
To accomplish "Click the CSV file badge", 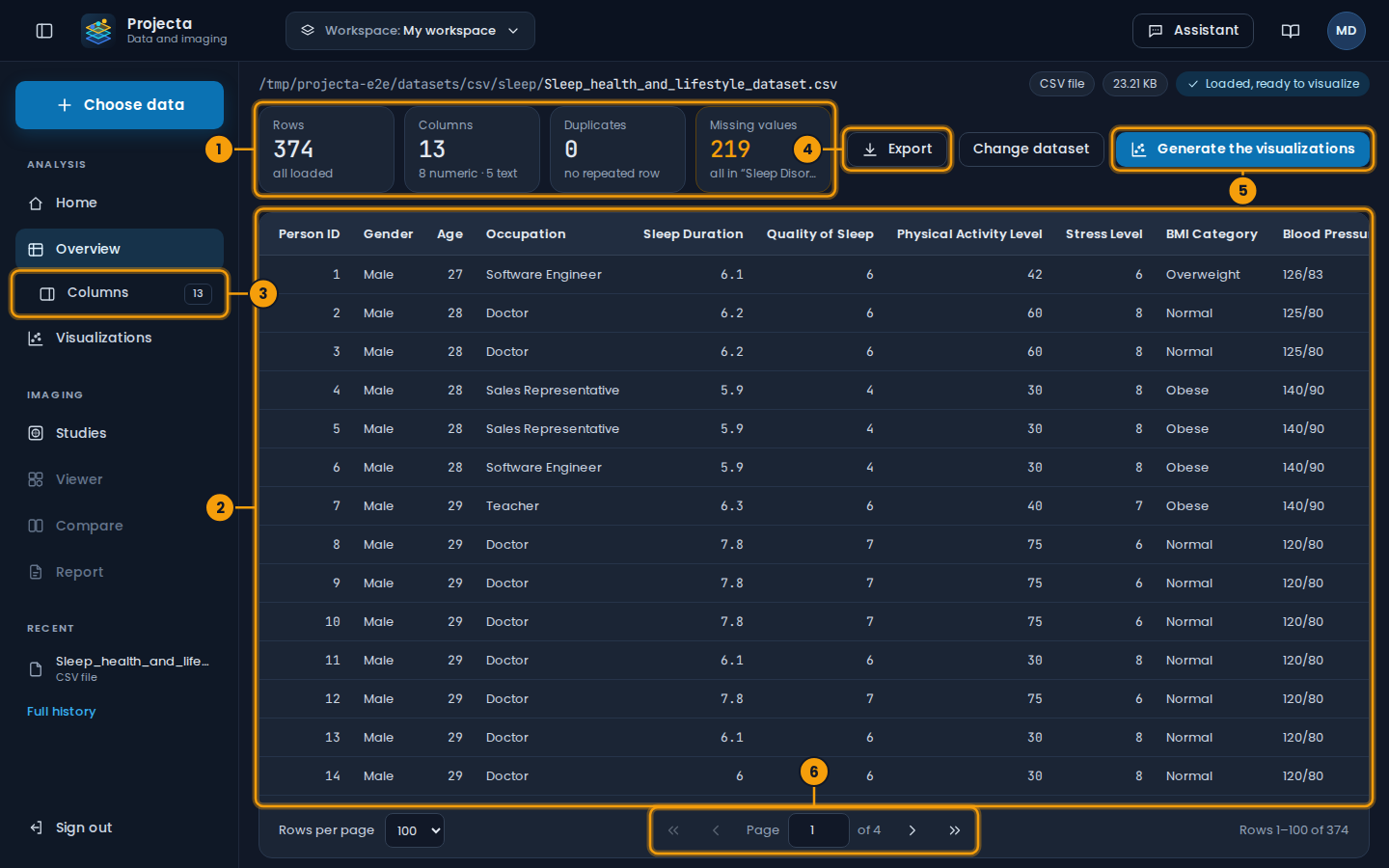I will (1062, 84).
